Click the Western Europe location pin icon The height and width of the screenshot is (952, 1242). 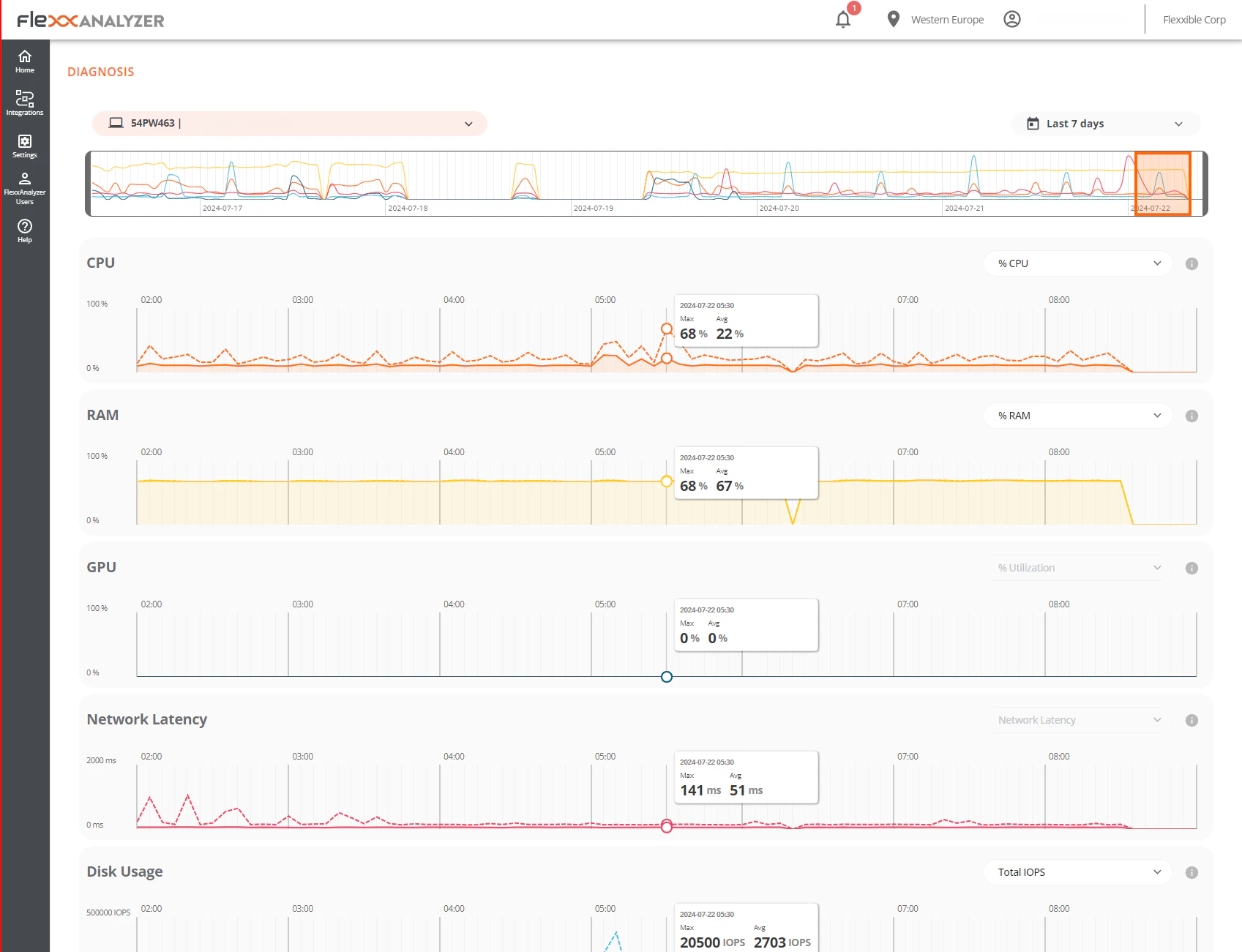(892, 19)
